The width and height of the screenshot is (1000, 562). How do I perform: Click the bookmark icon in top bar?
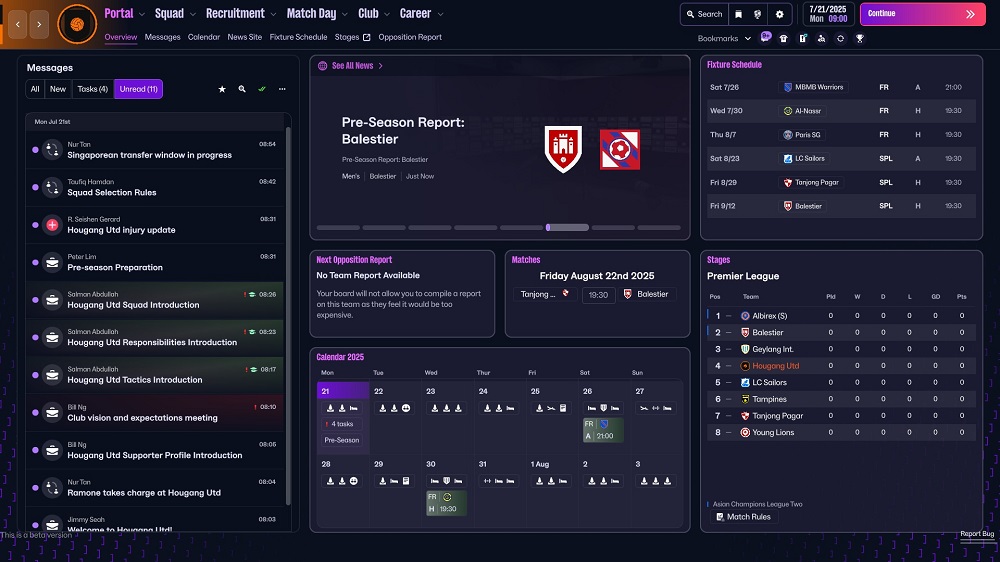click(x=738, y=14)
